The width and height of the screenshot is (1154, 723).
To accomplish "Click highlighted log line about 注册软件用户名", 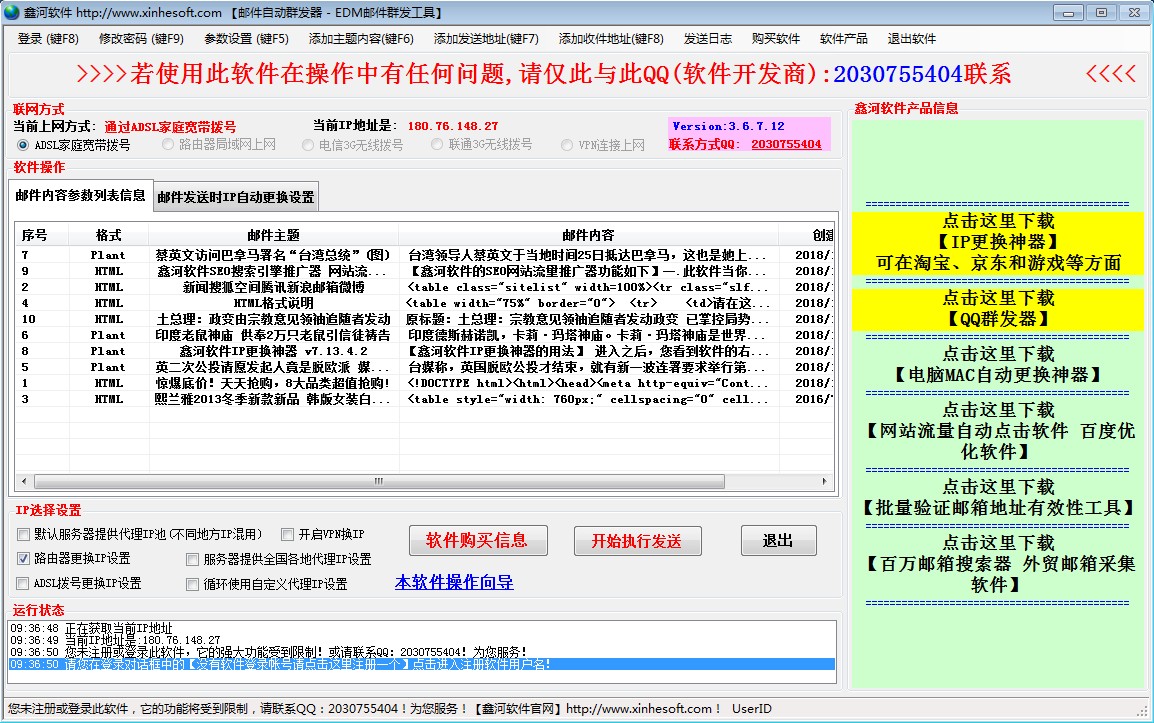I will click(x=422, y=664).
